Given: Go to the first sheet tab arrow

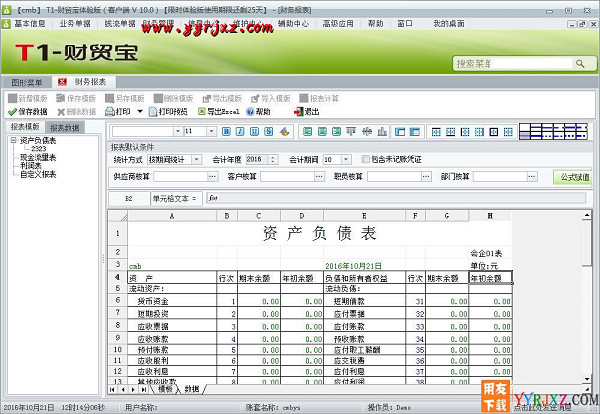Looking at the screenshot, I should pyautogui.click(x=112, y=390).
